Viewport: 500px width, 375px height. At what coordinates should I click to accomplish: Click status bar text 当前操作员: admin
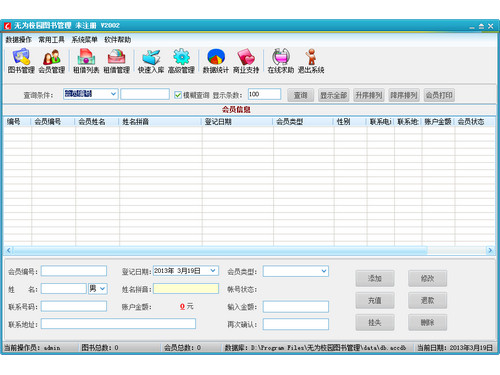click(32, 348)
